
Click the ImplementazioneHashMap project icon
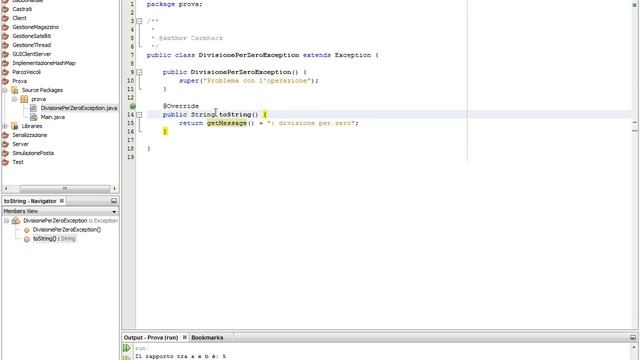coord(5,63)
